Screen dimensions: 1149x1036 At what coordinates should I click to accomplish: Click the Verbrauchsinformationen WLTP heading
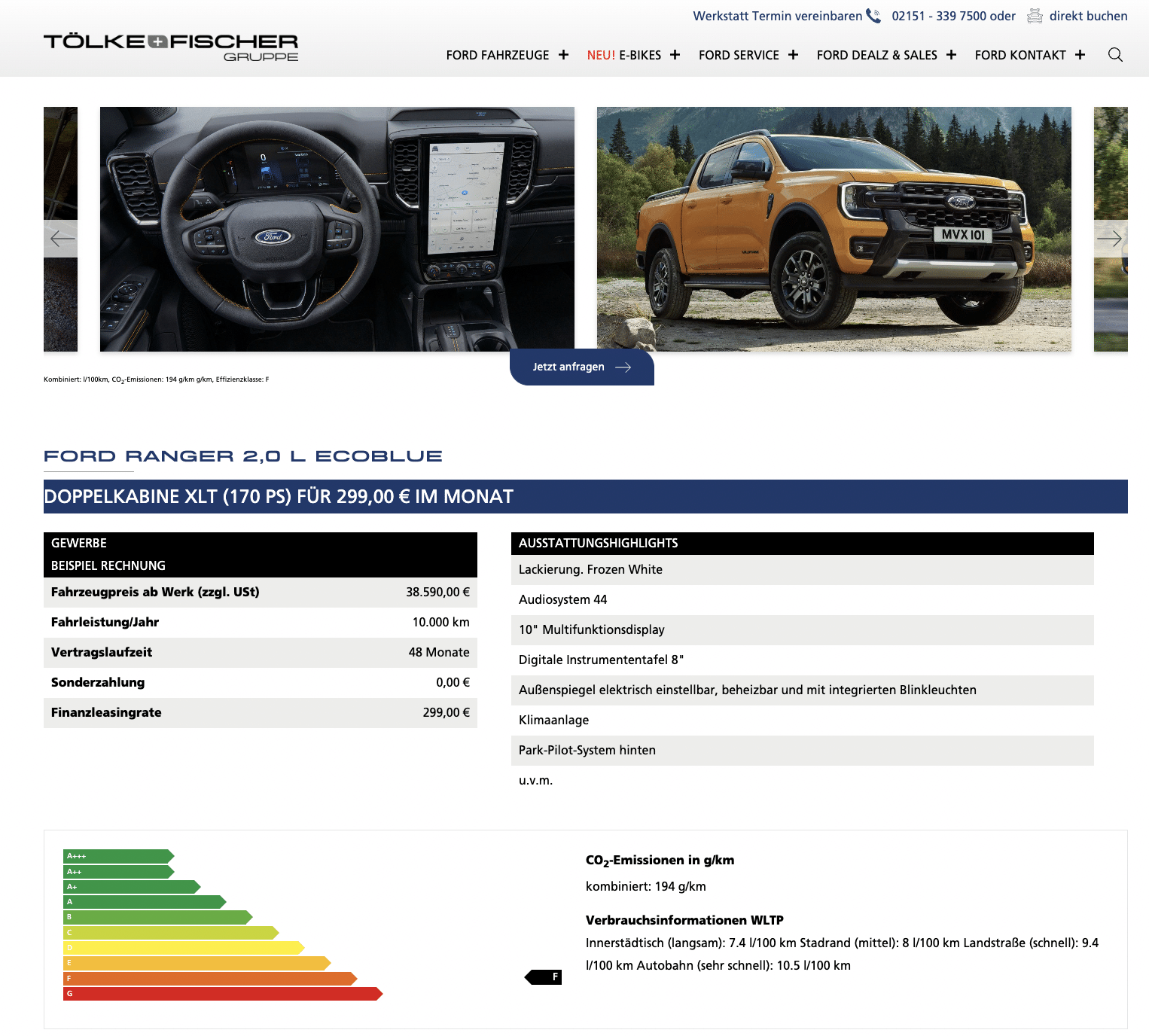(684, 920)
